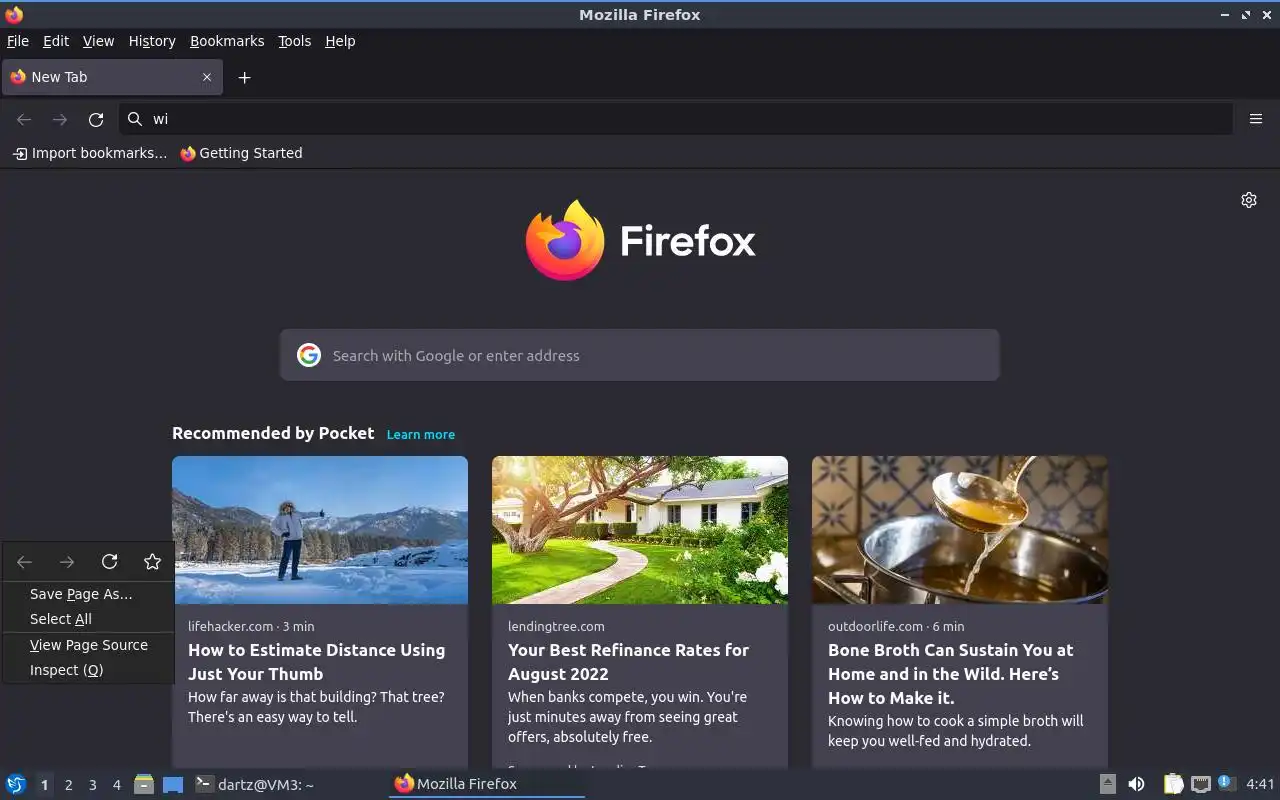Select the New Tab tab

(x=111, y=77)
